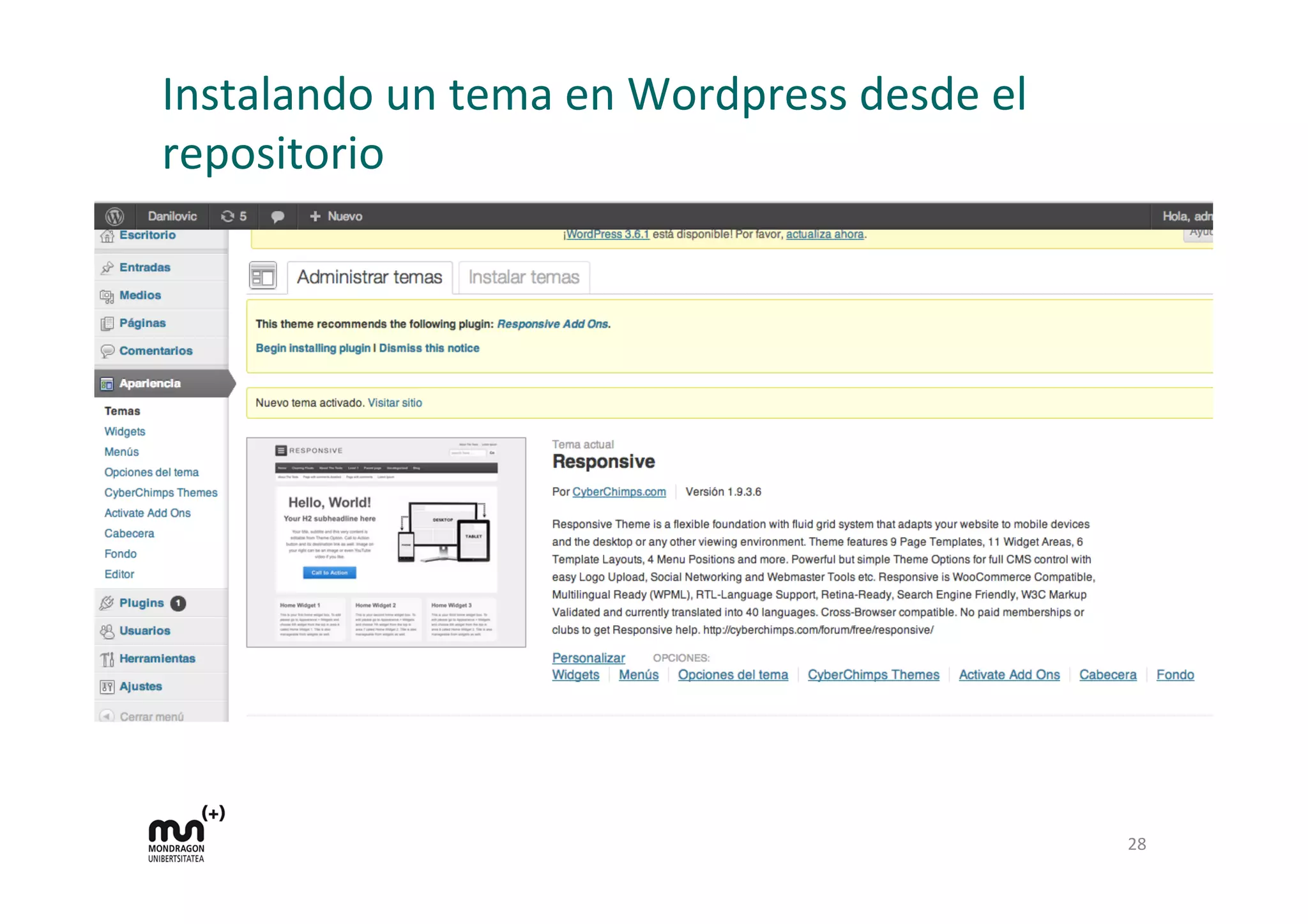Switch to Instalar temas tab

pos(524,277)
